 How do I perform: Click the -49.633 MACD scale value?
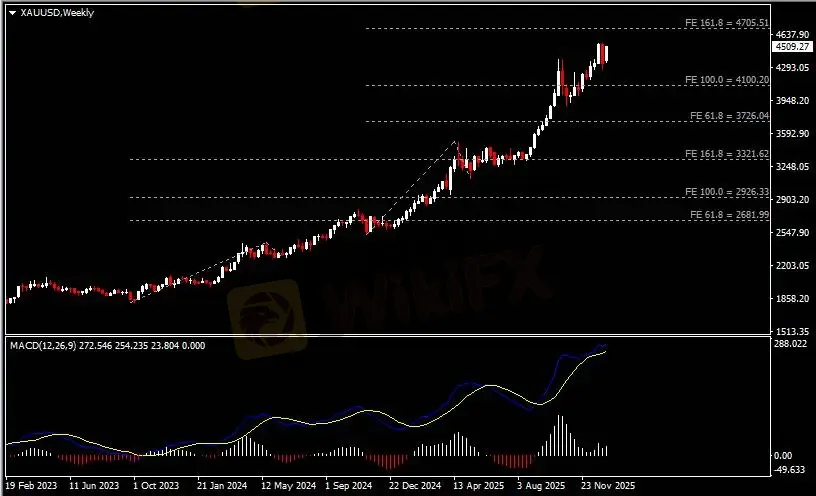pos(789,469)
